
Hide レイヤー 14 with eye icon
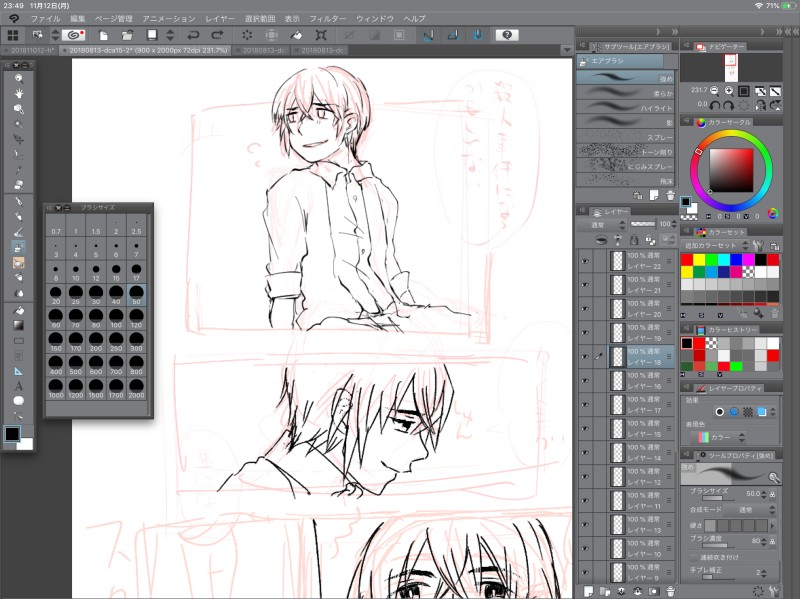tap(585, 453)
